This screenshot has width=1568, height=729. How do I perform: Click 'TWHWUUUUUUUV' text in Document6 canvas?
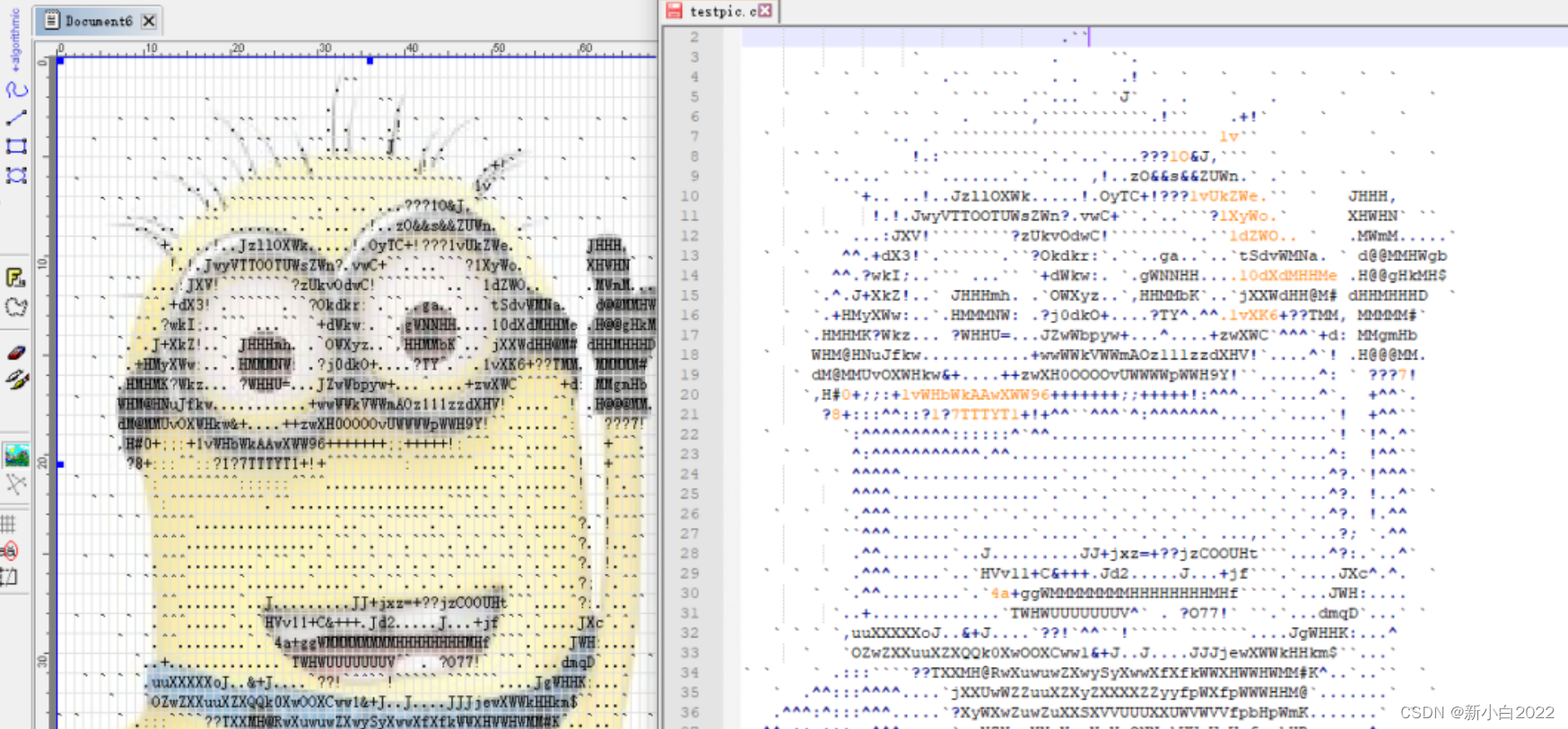pyautogui.click(x=343, y=662)
